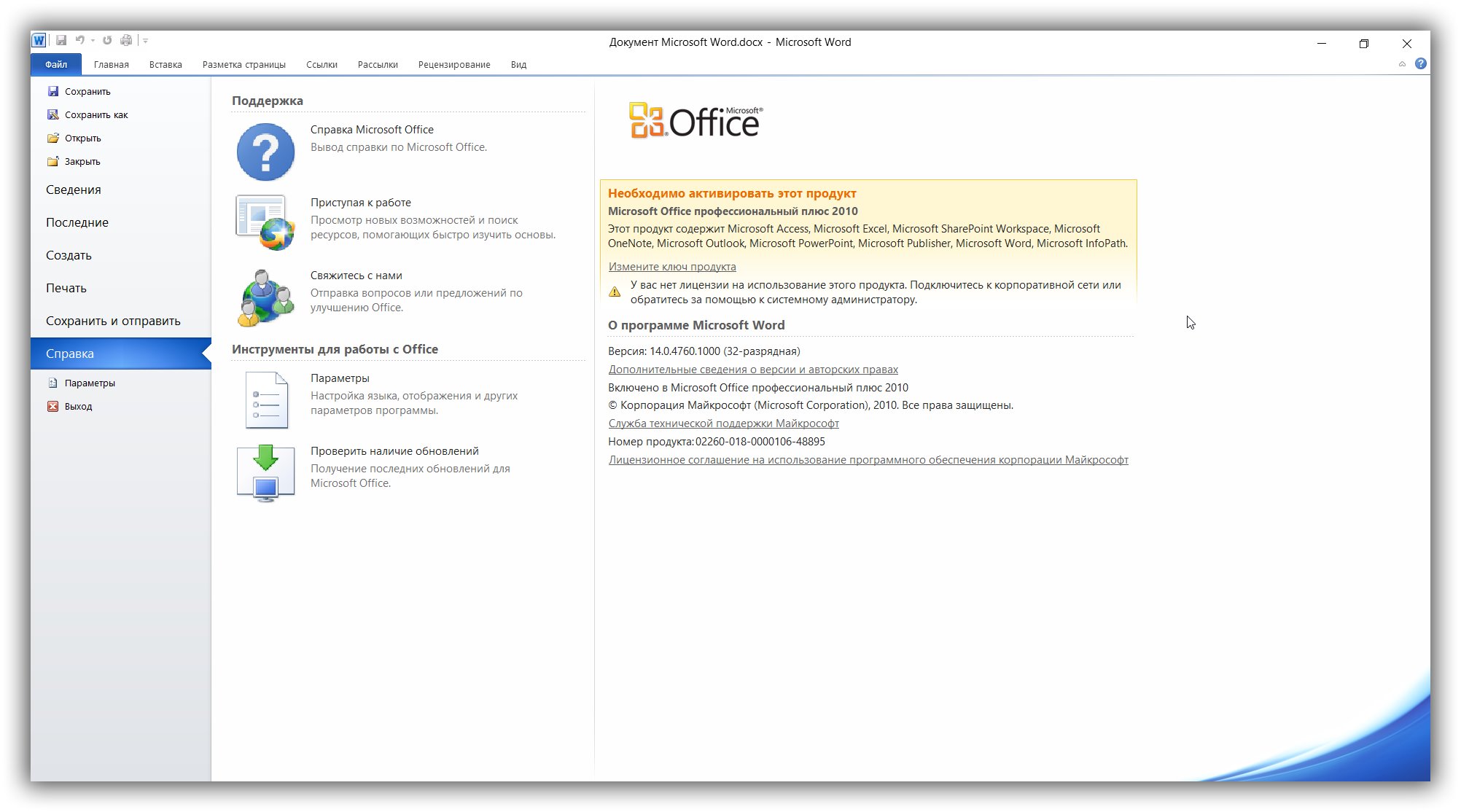
Task: Select the highlighted Справка menu item
Action: coord(121,354)
